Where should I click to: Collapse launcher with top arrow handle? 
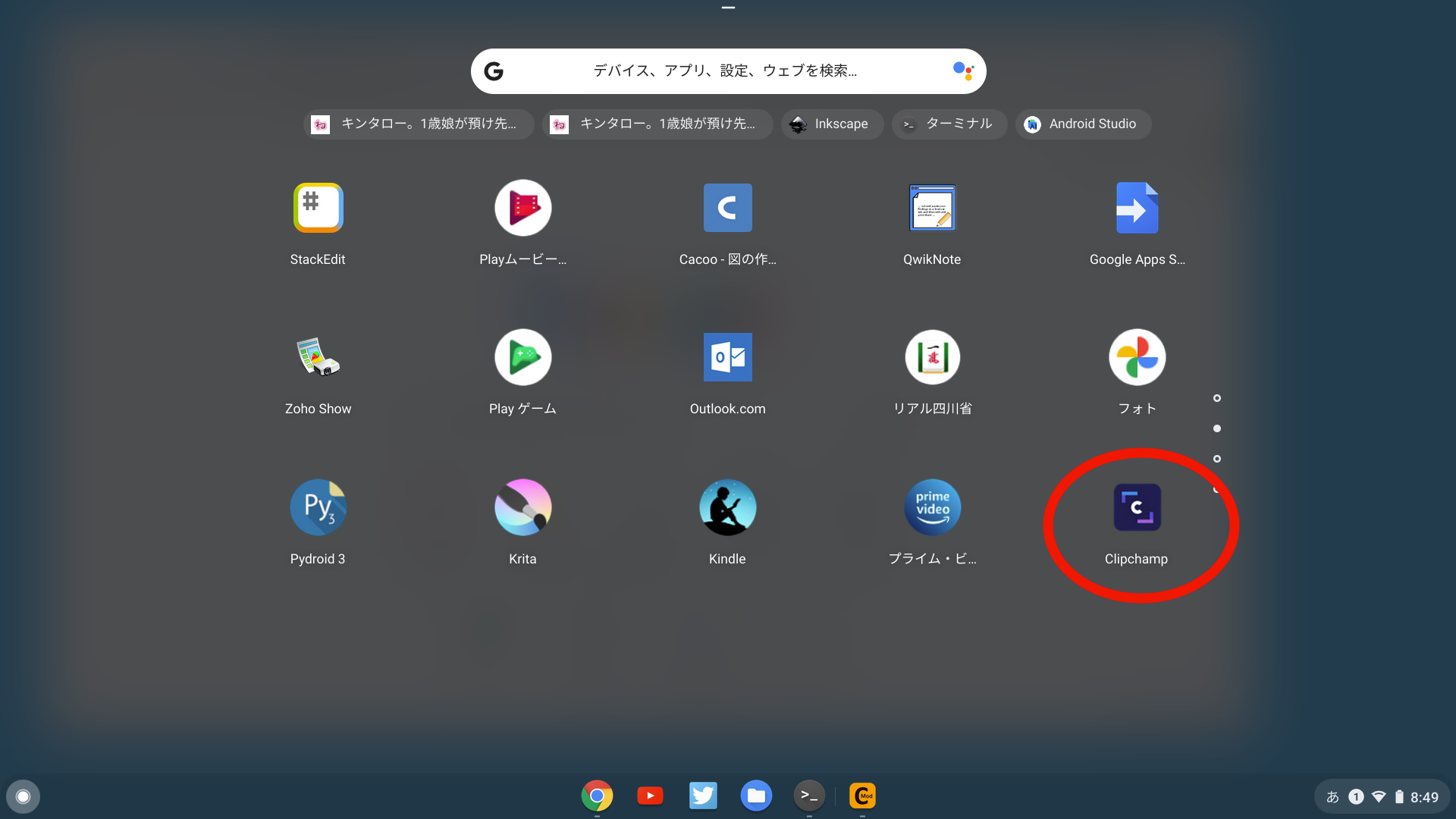tap(728, 8)
